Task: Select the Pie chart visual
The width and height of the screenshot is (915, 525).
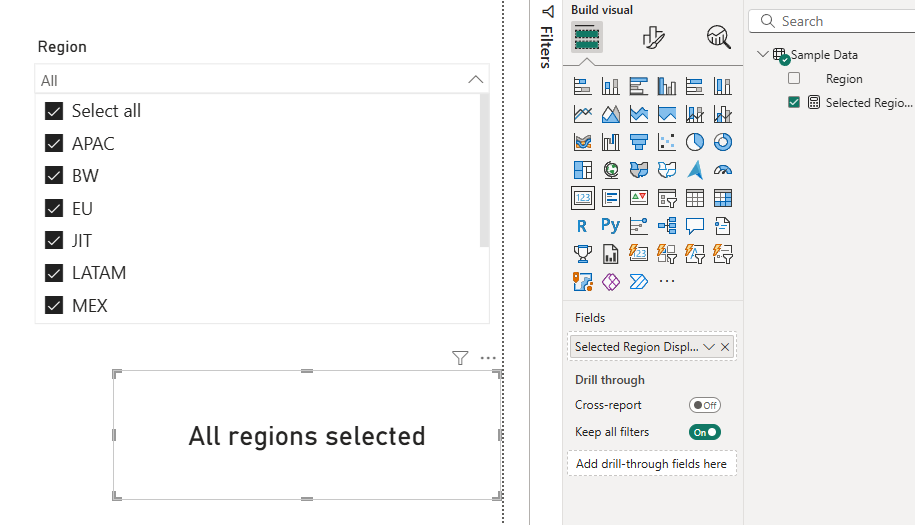Action: point(694,142)
